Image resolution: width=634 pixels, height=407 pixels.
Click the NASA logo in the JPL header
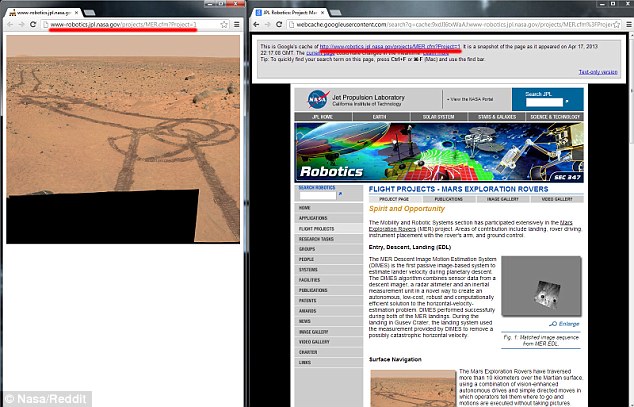(318, 99)
